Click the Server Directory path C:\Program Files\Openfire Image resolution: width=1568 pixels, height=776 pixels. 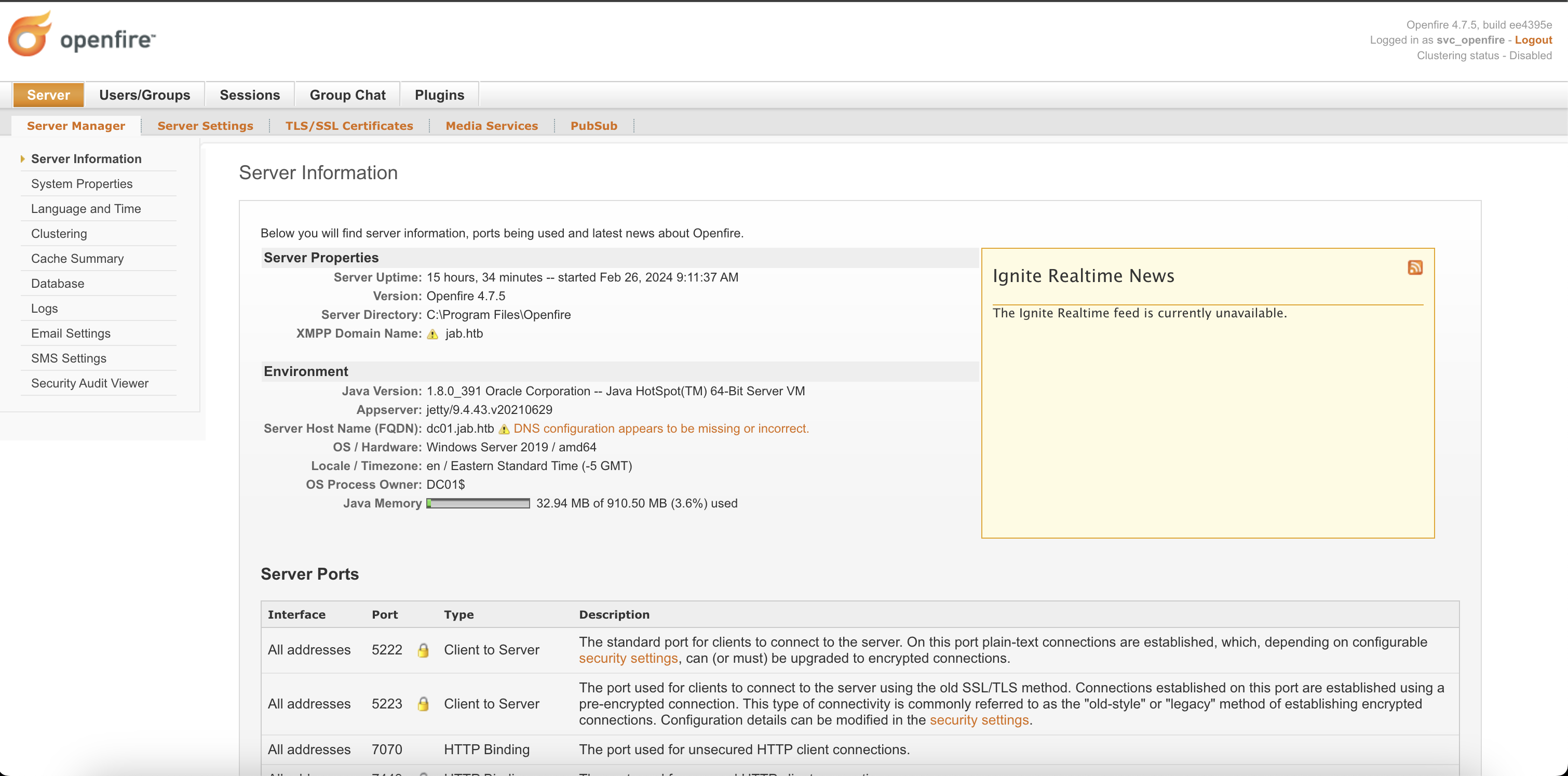[498, 315]
